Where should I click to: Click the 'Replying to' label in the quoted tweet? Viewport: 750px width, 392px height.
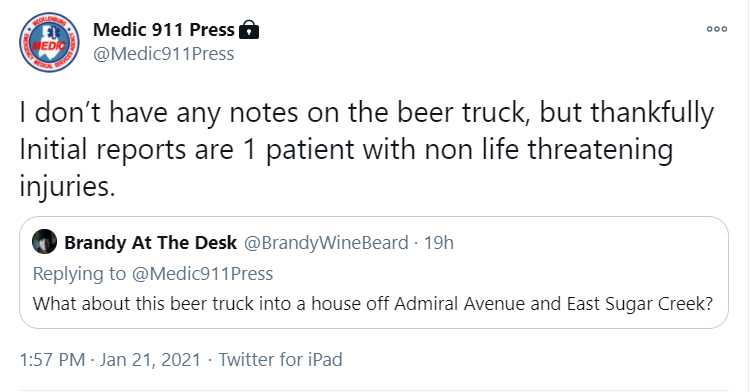coord(79,274)
